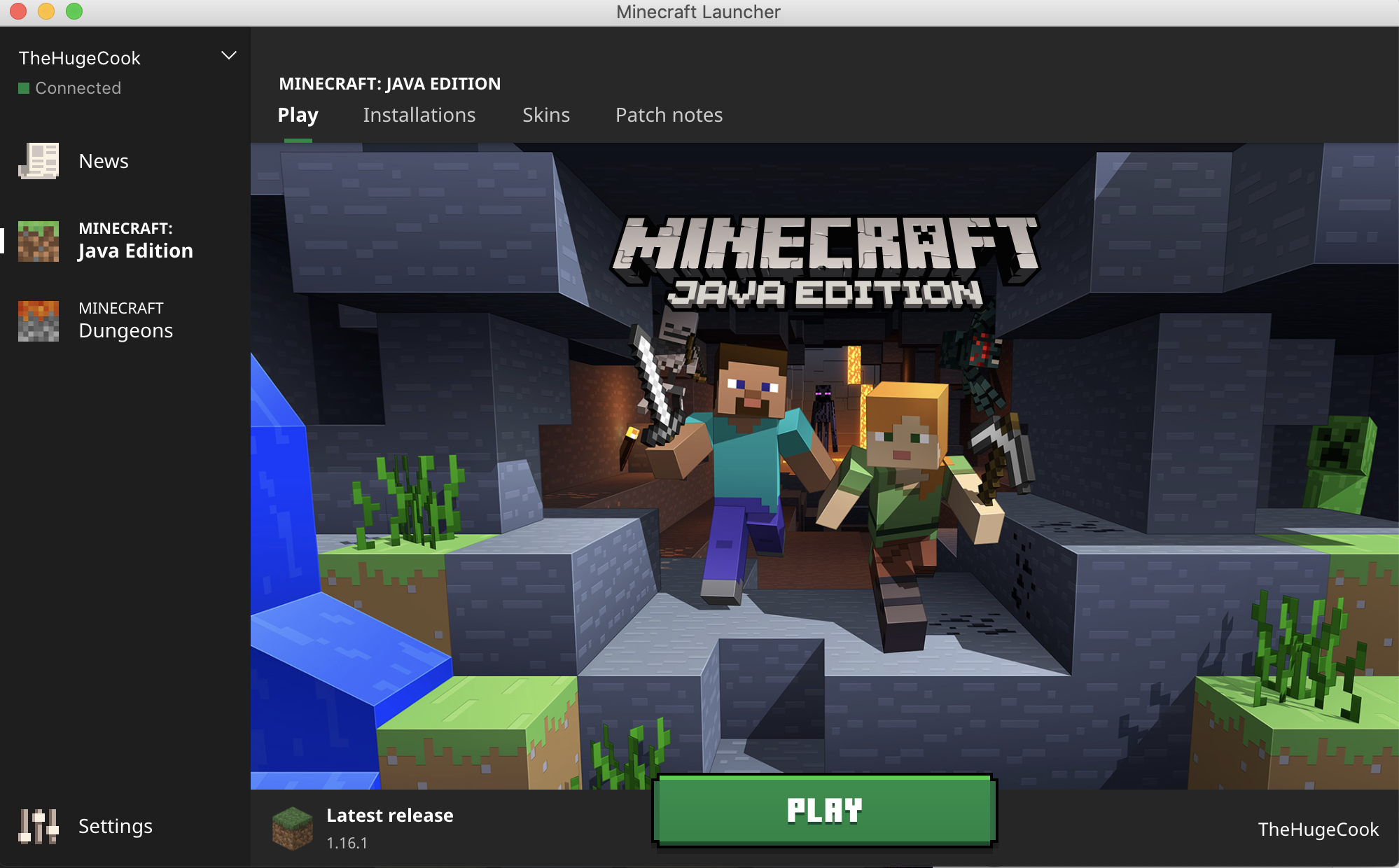Image resolution: width=1399 pixels, height=868 pixels.
Task: Switch to the Installations tab
Action: (x=419, y=115)
